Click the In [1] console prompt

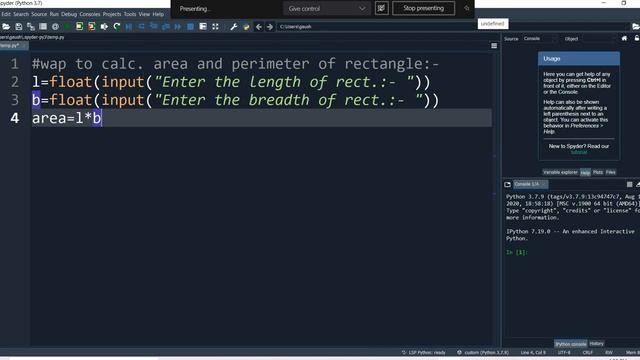[x=517, y=253]
